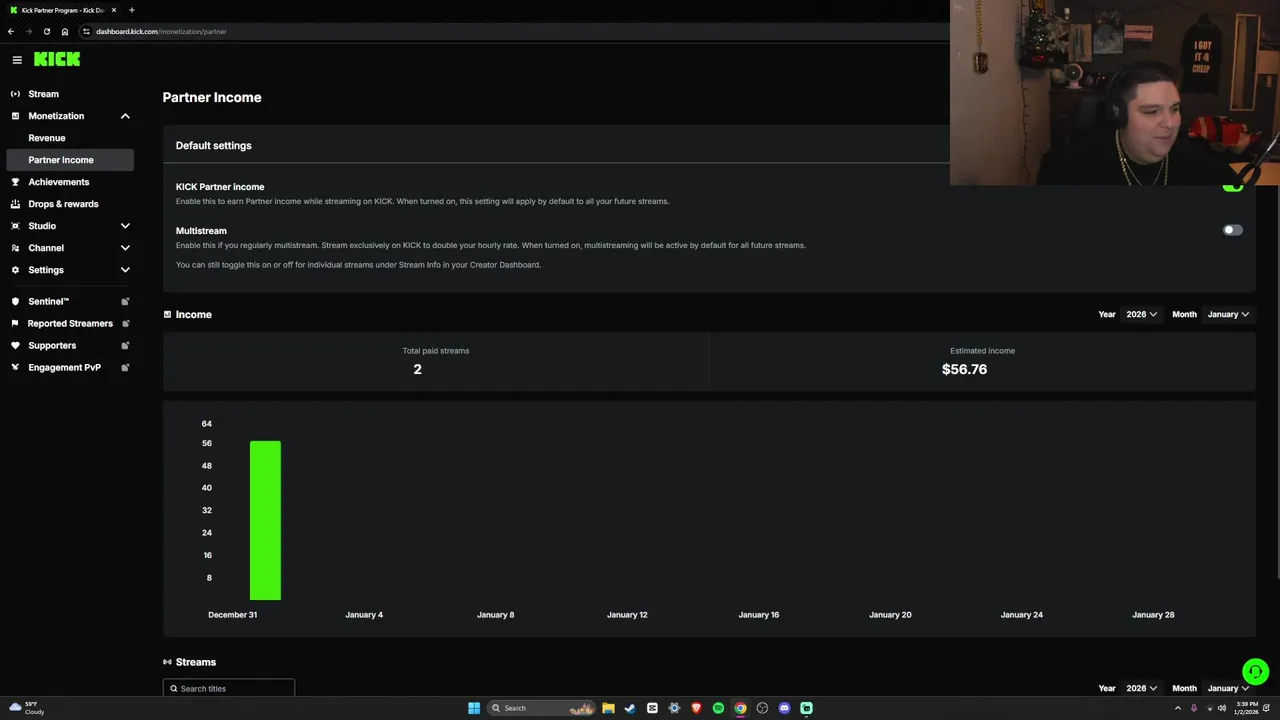Click the Default settings header
The width and height of the screenshot is (1280, 720).
[214, 146]
